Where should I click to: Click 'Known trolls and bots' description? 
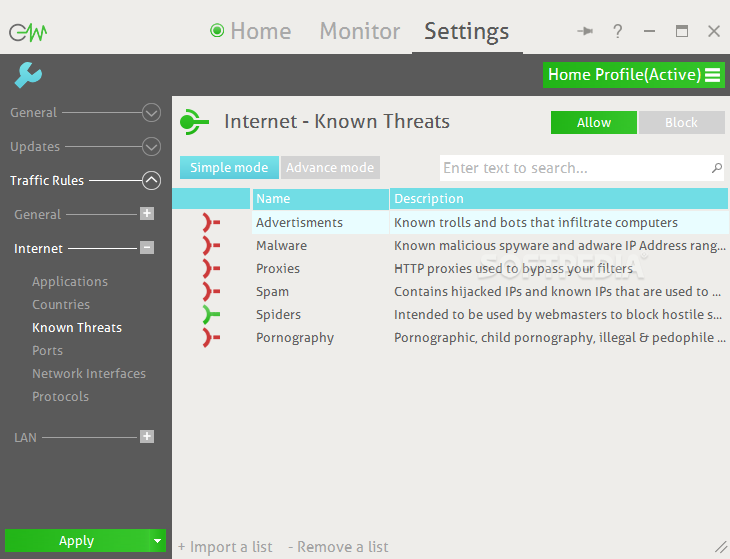click(536, 222)
